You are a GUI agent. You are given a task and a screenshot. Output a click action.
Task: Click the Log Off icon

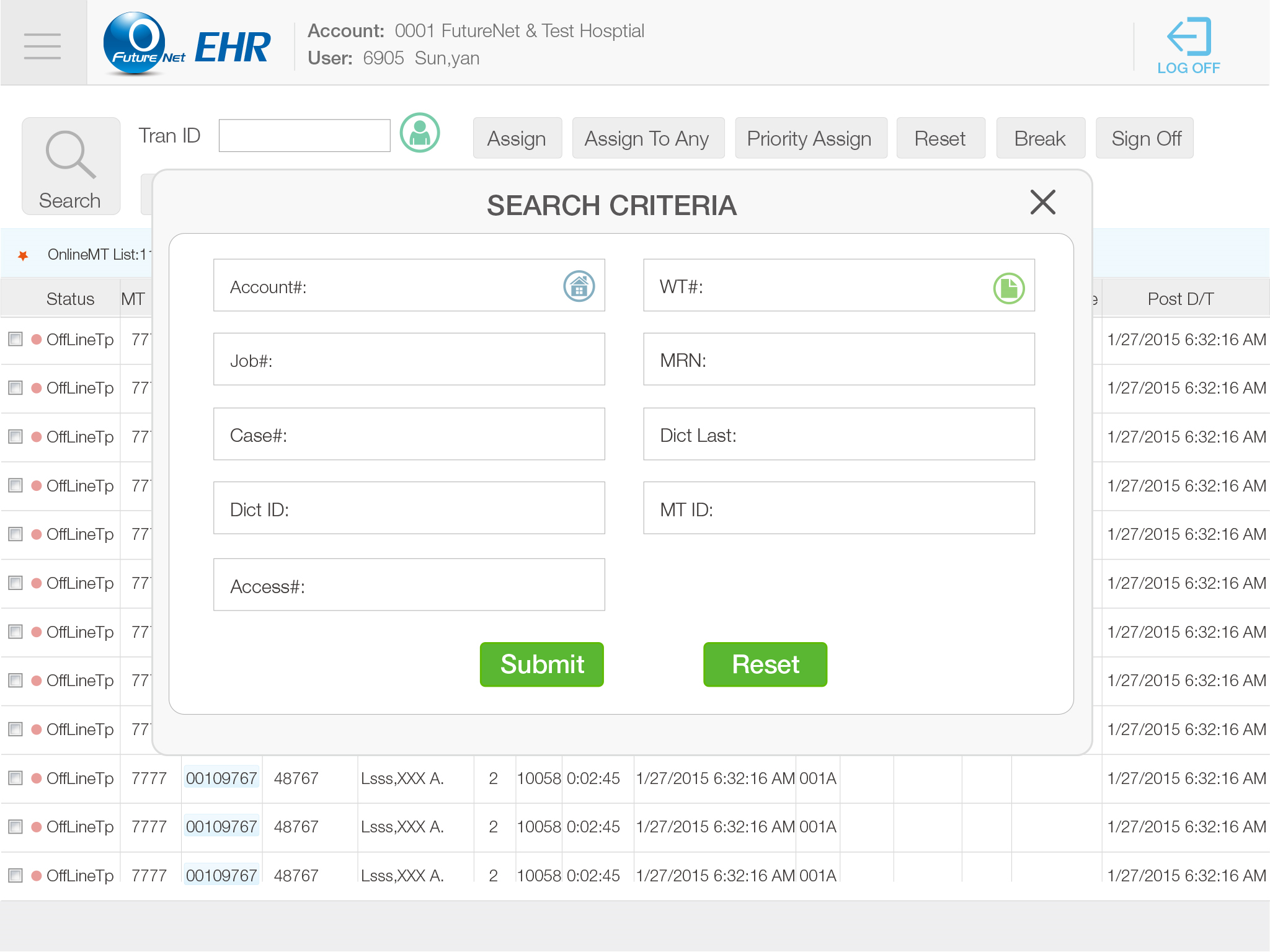pyautogui.click(x=1188, y=46)
